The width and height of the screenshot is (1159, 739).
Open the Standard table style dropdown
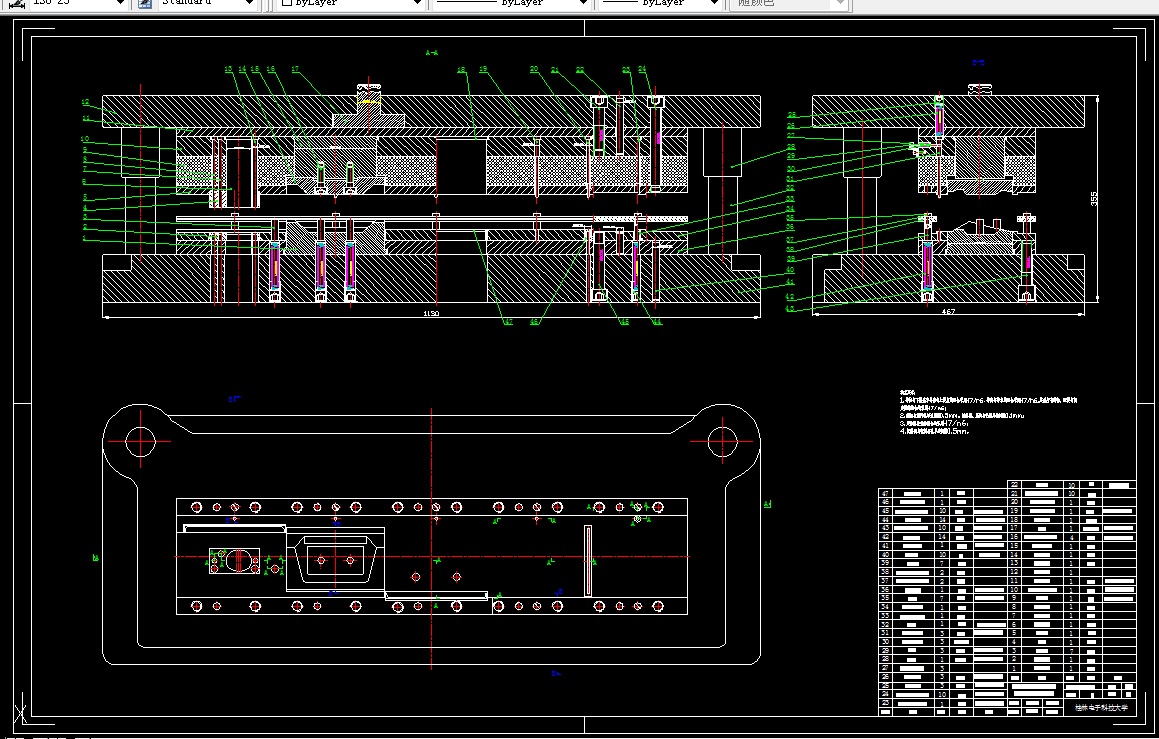click(x=250, y=3)
